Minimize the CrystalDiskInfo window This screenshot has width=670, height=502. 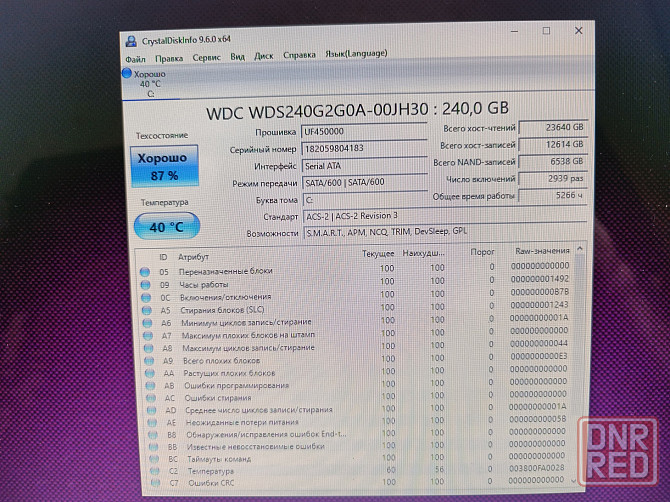click(514, 31)
